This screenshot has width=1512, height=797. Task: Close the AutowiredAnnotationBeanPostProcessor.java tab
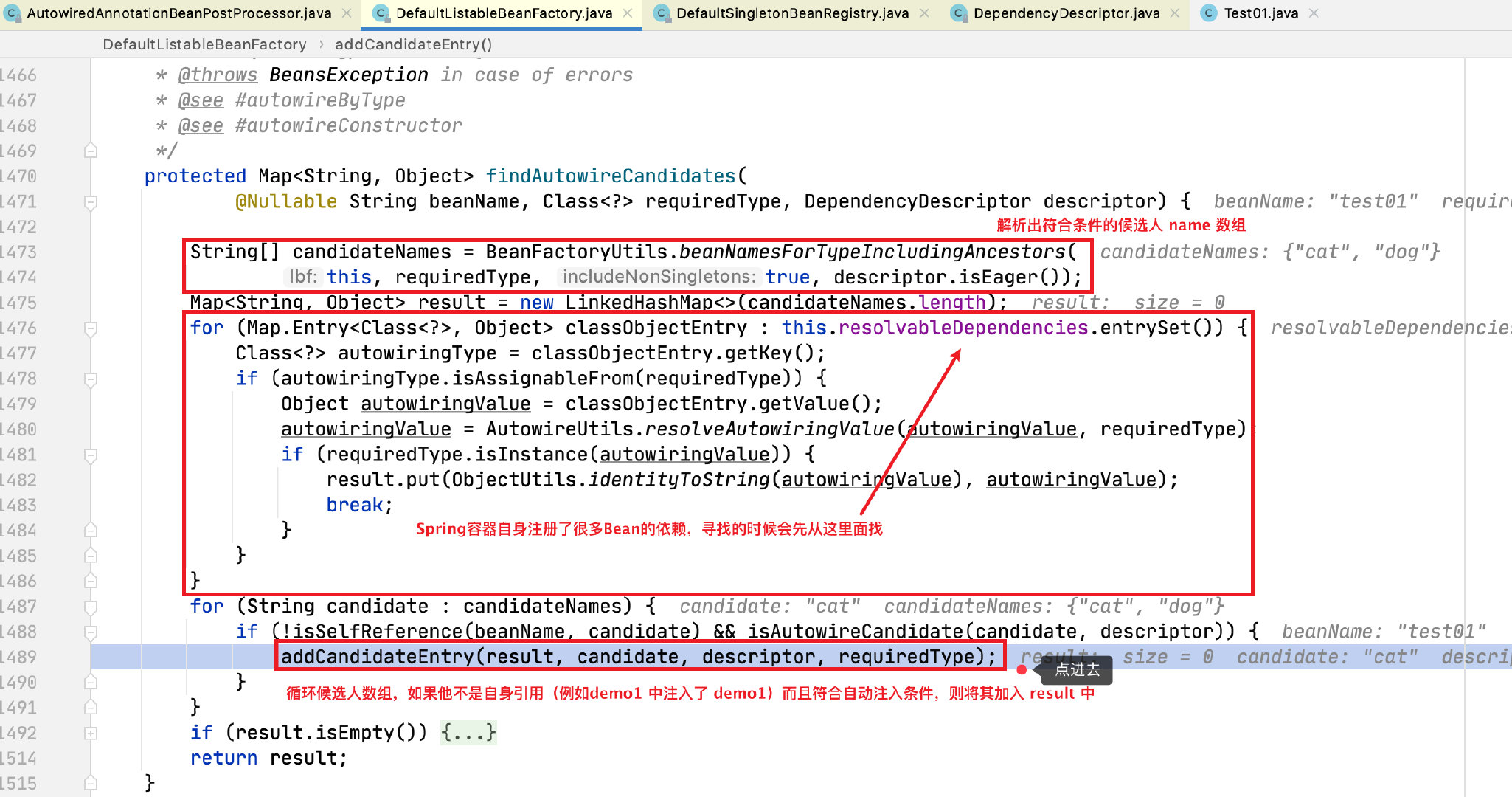347,13
